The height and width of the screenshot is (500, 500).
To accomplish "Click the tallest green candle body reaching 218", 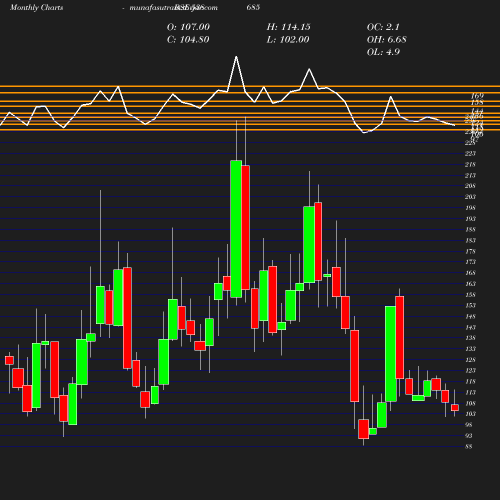I will [x=236, y=229].
